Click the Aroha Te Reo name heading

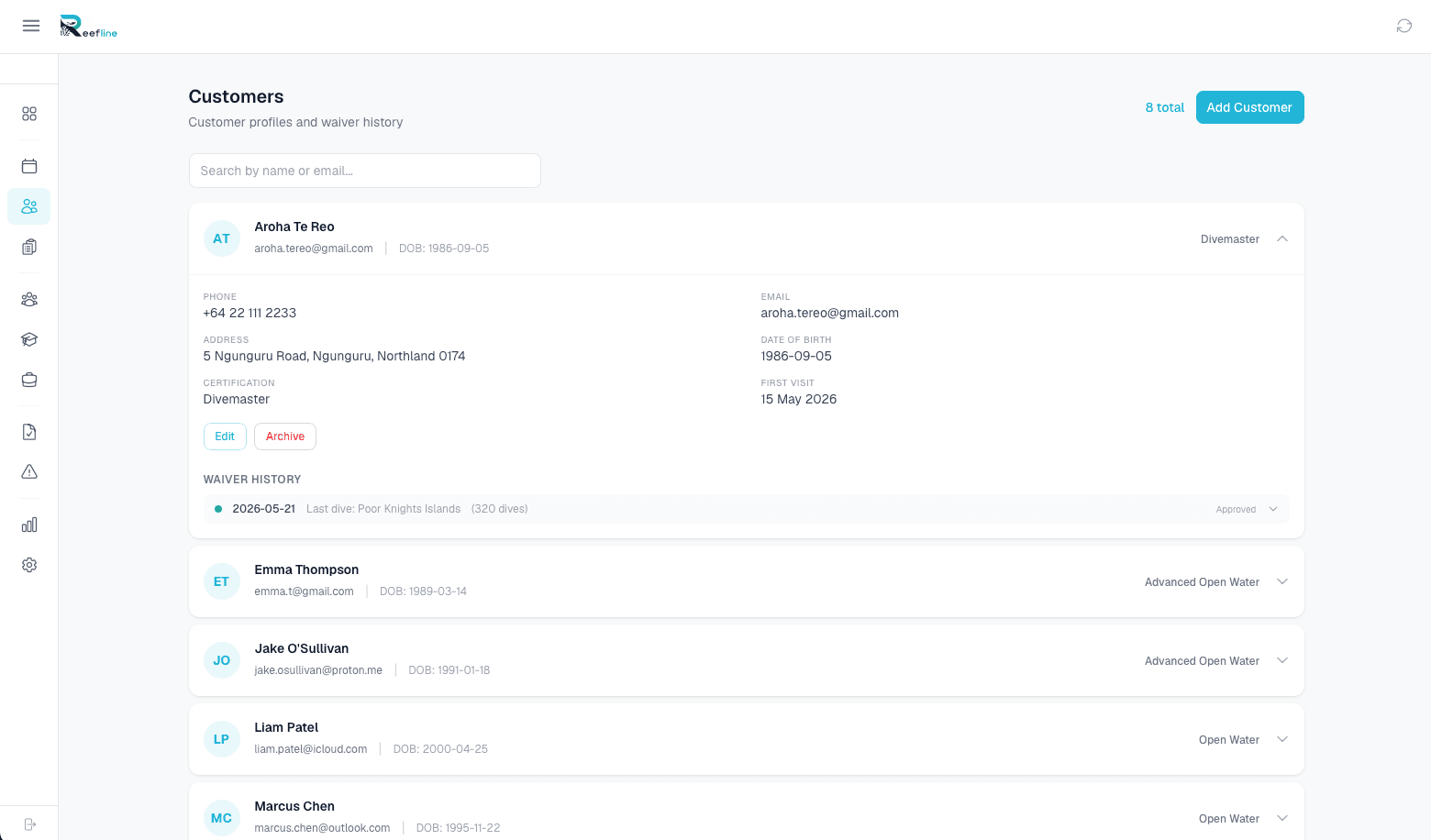coord(294,227)
